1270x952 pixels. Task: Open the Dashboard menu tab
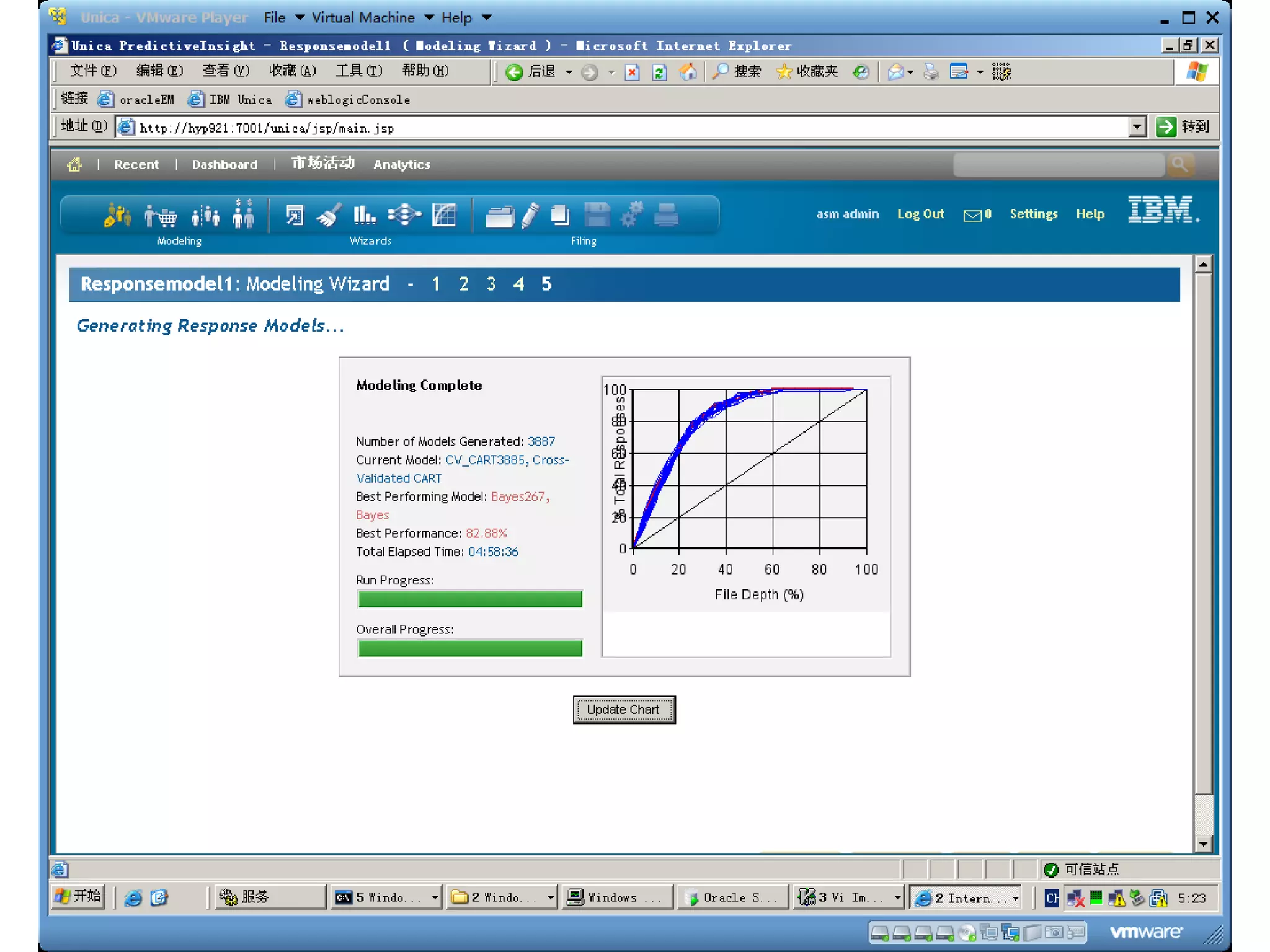coord(224,165)
